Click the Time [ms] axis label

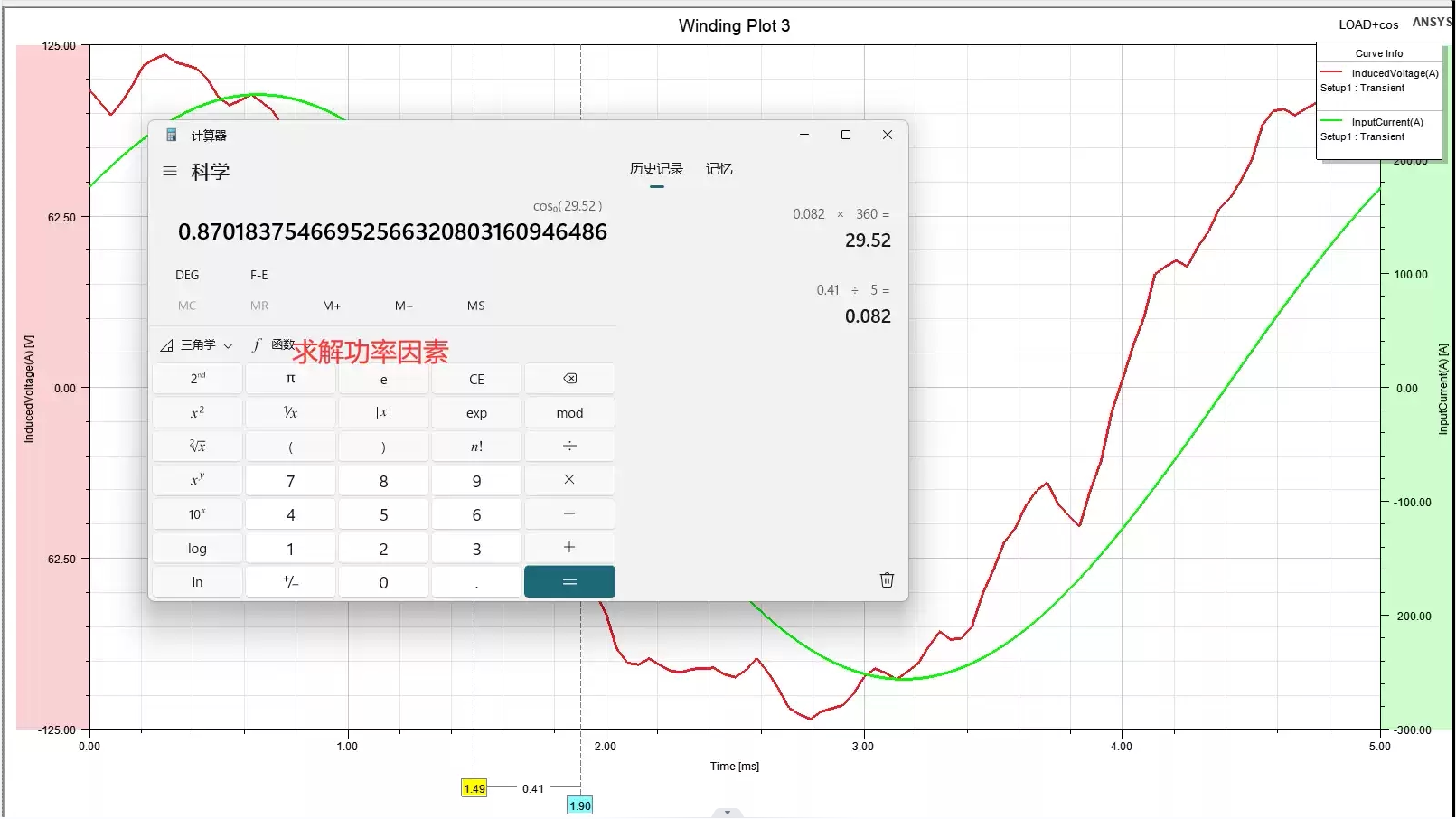[735, 767]
